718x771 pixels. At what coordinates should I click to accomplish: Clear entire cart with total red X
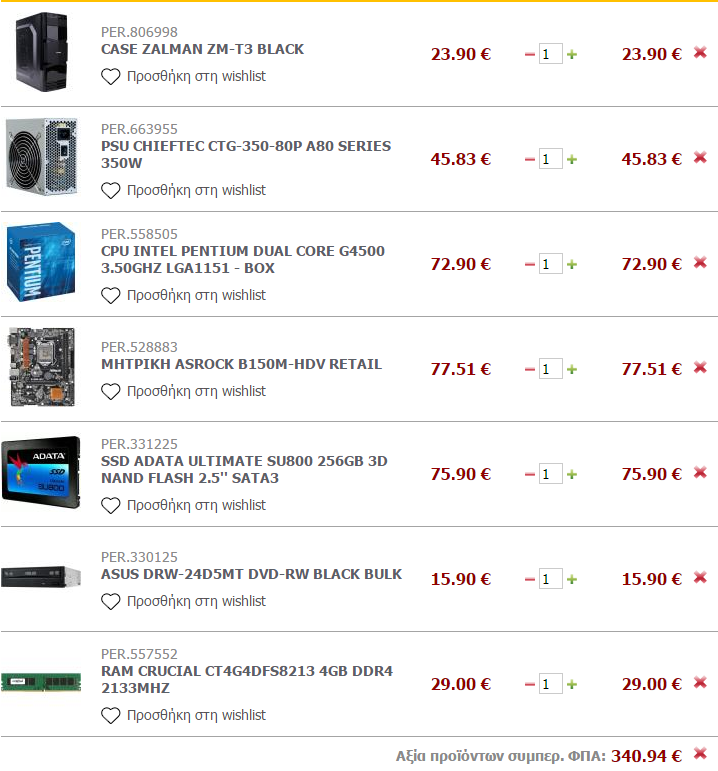pos(700,753)
